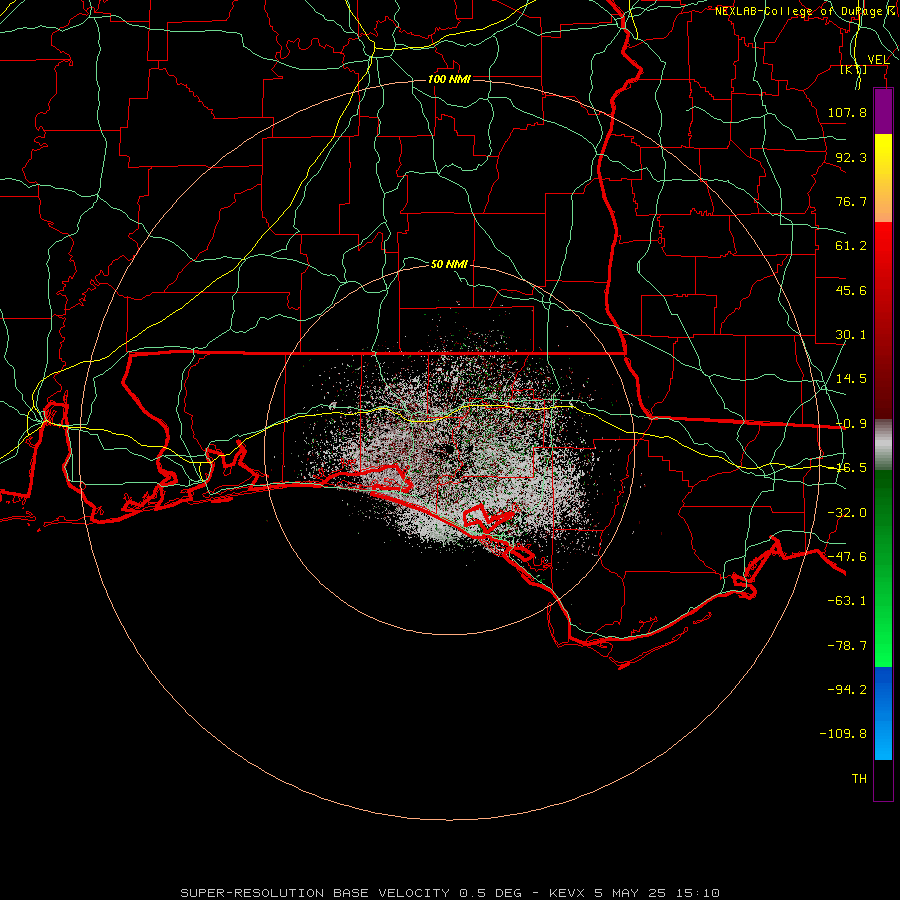Click the 61.2 velocity scale value

click(851, 246)
